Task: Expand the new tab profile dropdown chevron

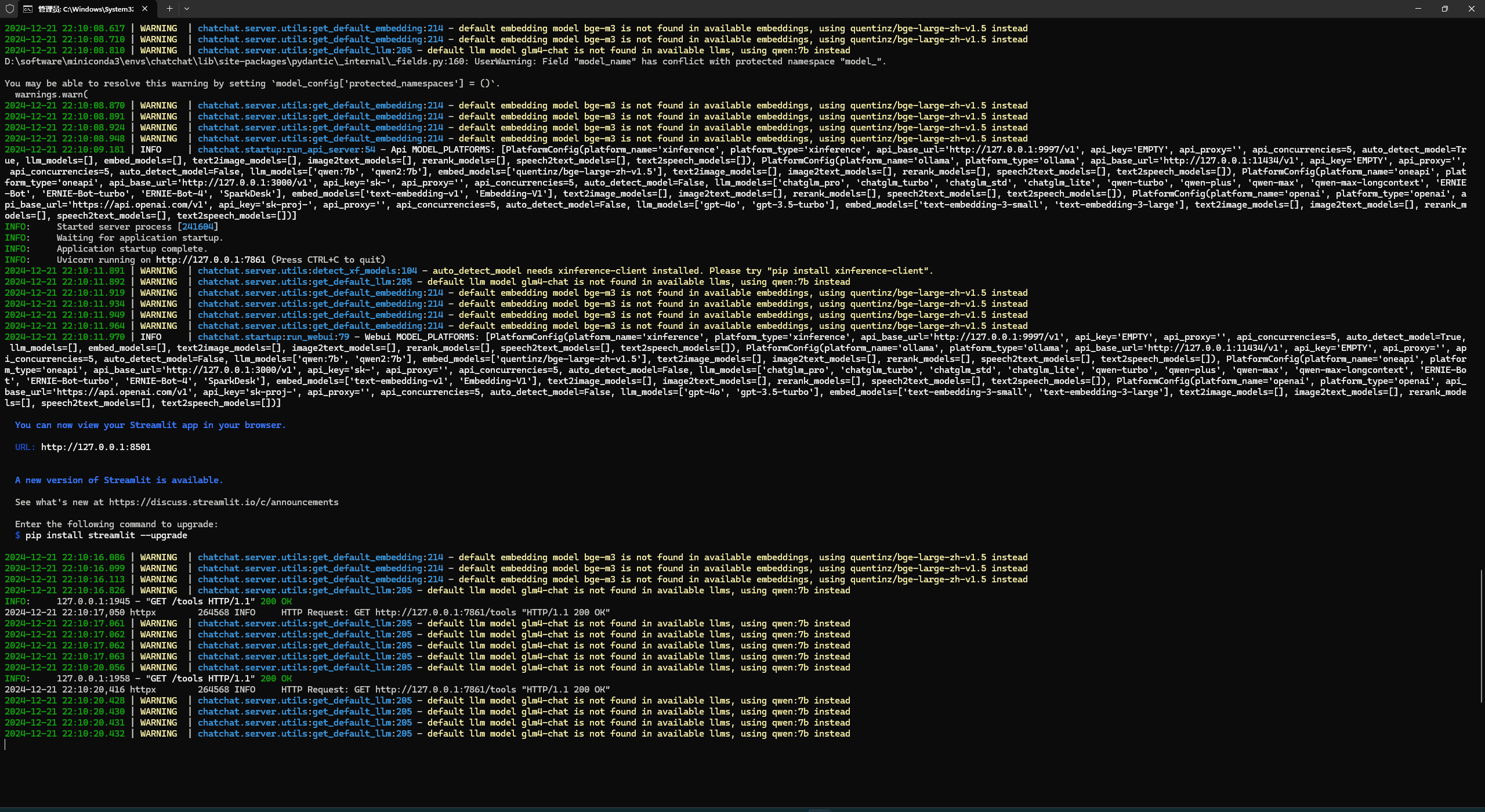Action: pos(187,9)
